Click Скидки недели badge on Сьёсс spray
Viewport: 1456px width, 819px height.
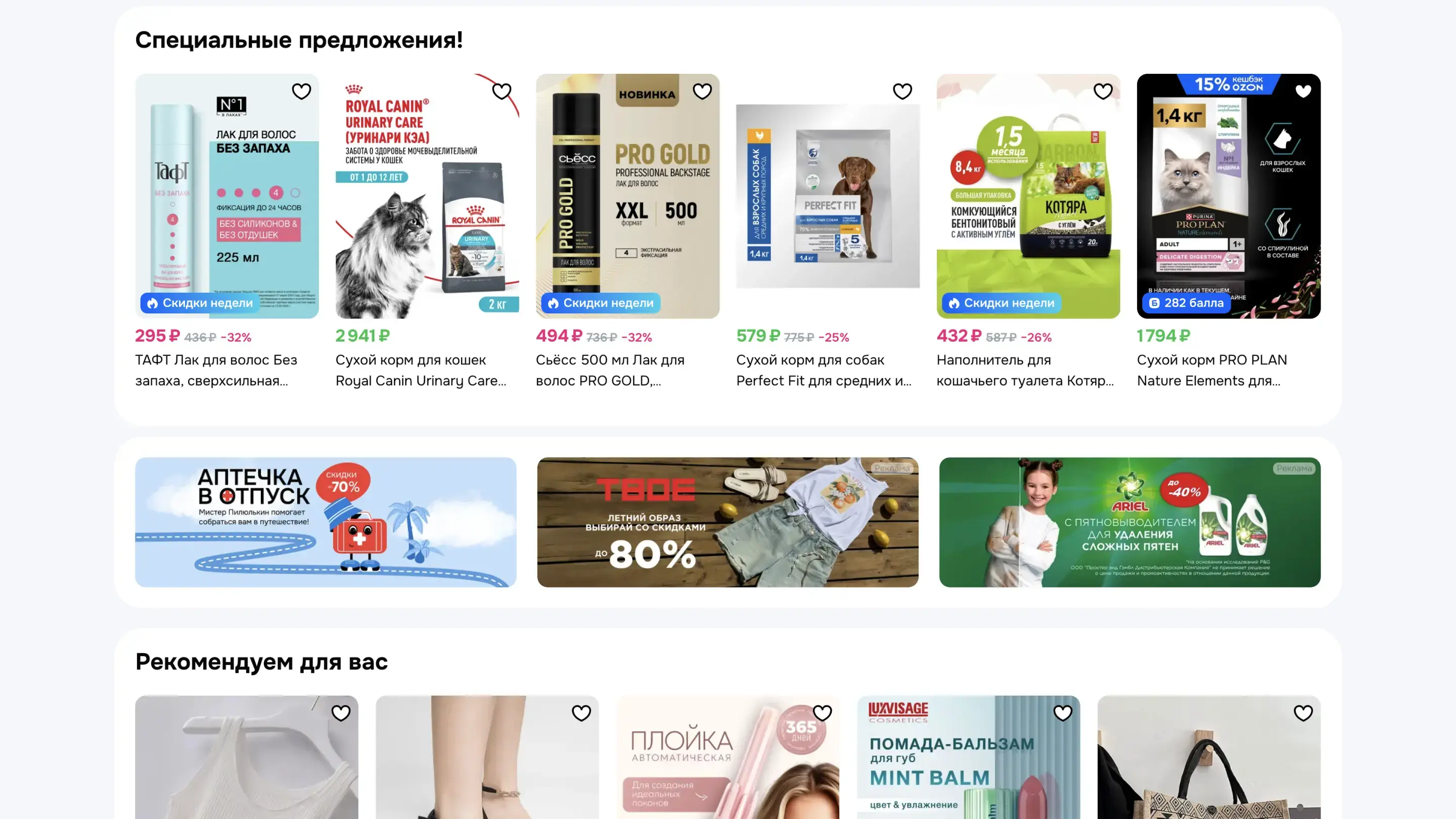[600, 303]
